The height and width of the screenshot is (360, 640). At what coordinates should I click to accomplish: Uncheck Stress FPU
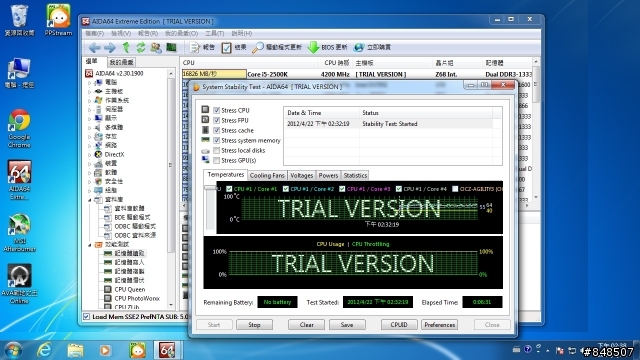point(217,120)
